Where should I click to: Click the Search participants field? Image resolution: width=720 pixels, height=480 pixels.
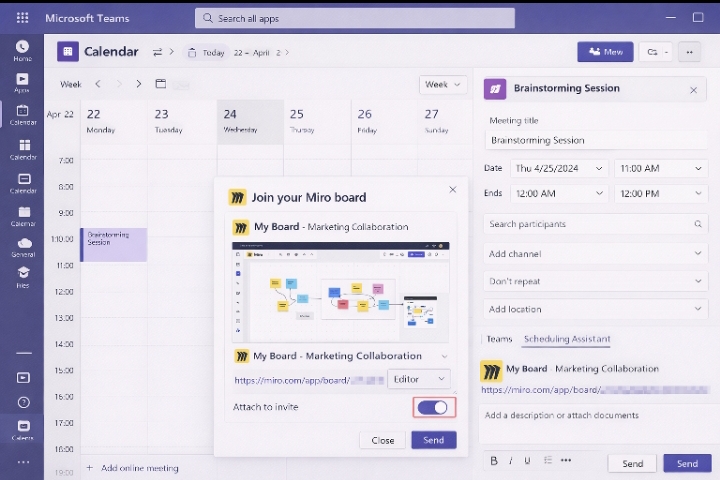590,224
